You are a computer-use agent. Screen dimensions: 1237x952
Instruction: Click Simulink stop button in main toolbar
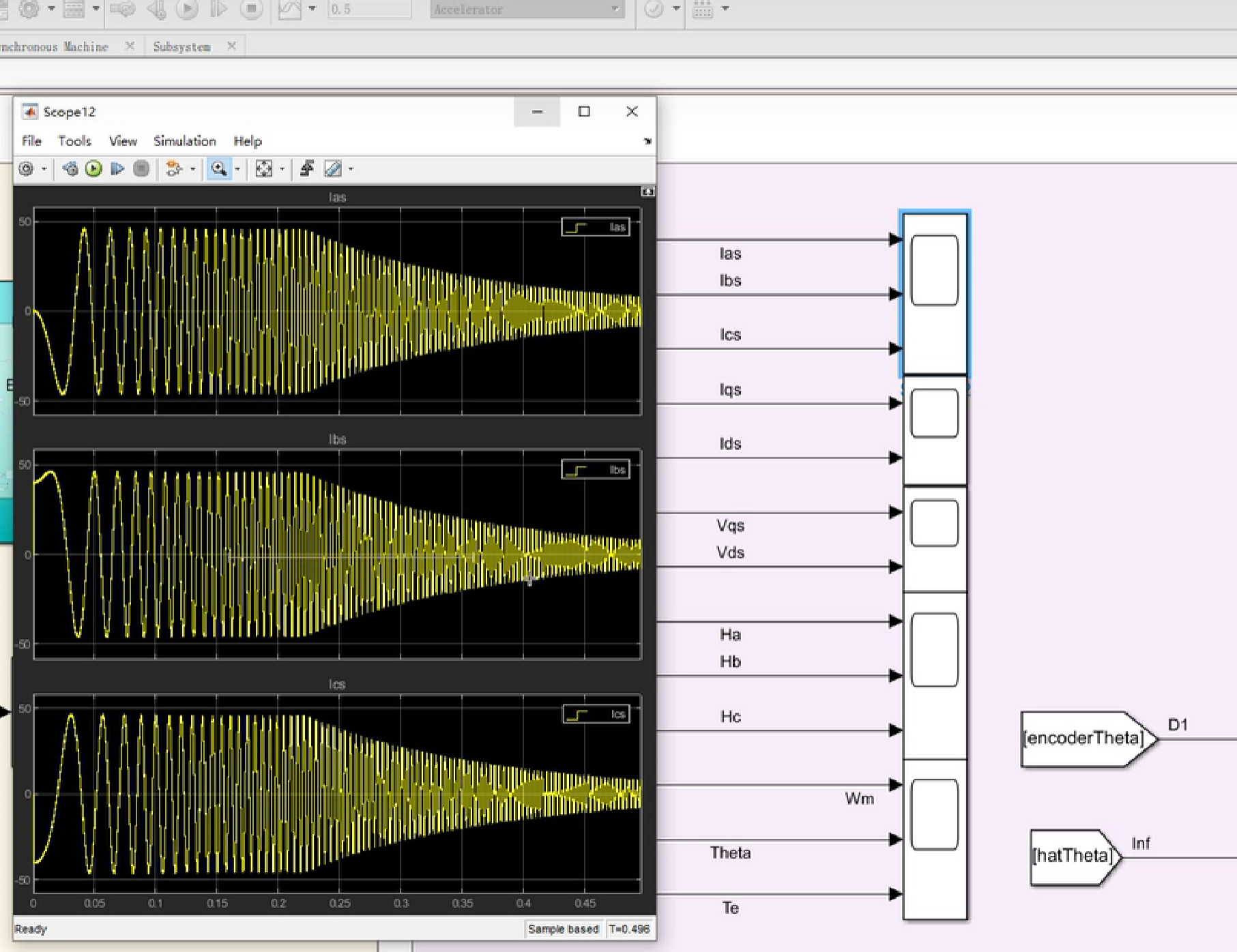[251, 9]
